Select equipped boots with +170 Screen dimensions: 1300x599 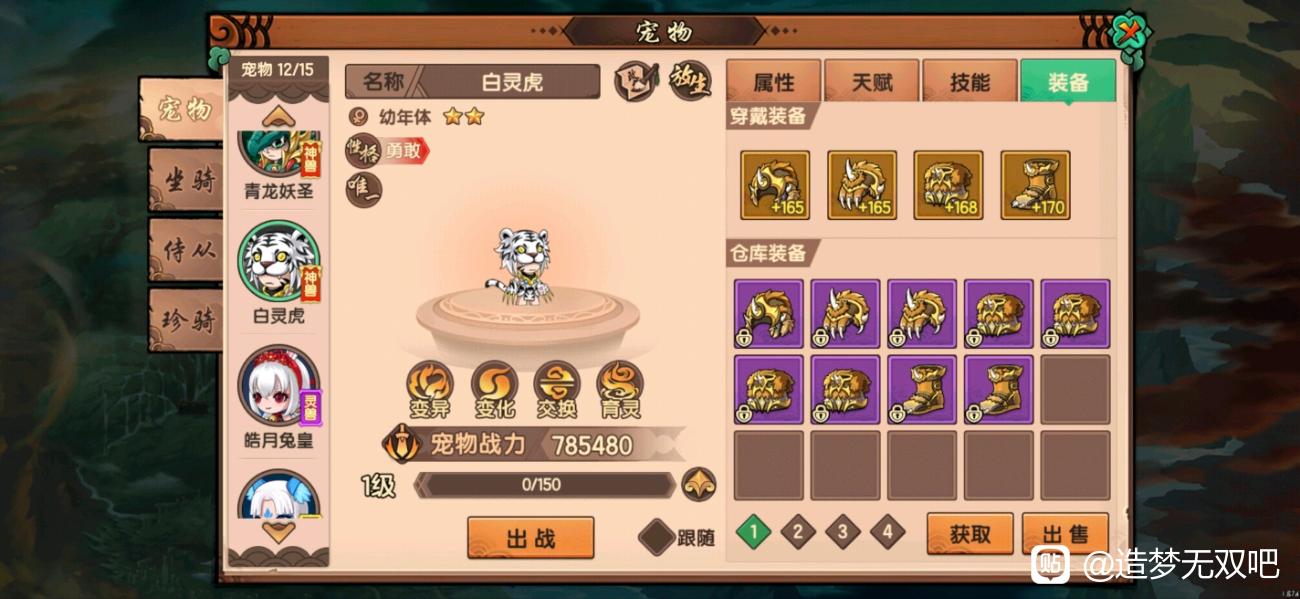(x=1035, y=185)
